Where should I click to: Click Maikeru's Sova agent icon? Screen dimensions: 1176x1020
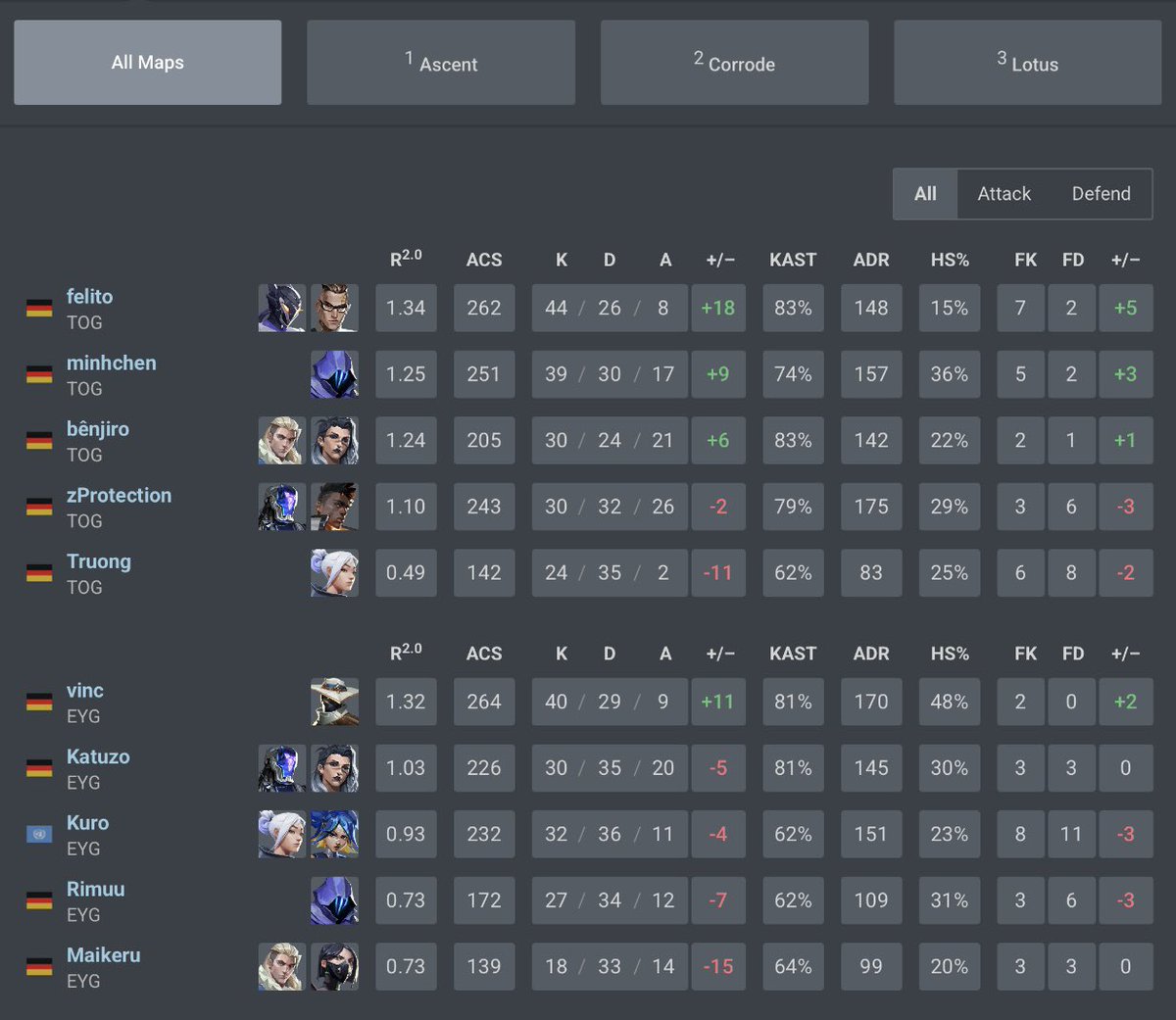281,966
